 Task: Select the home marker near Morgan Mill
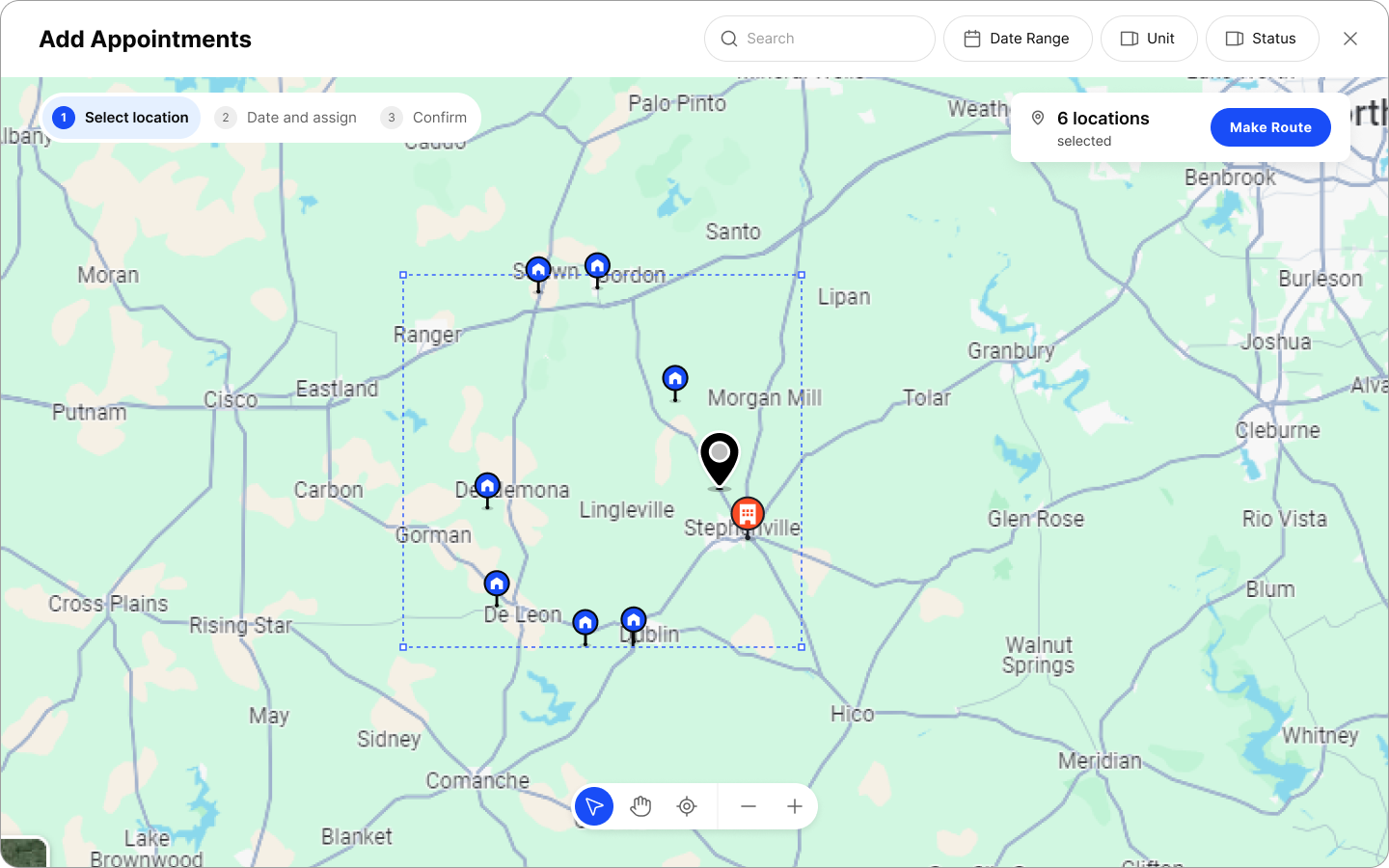click(x=675, y=379)
